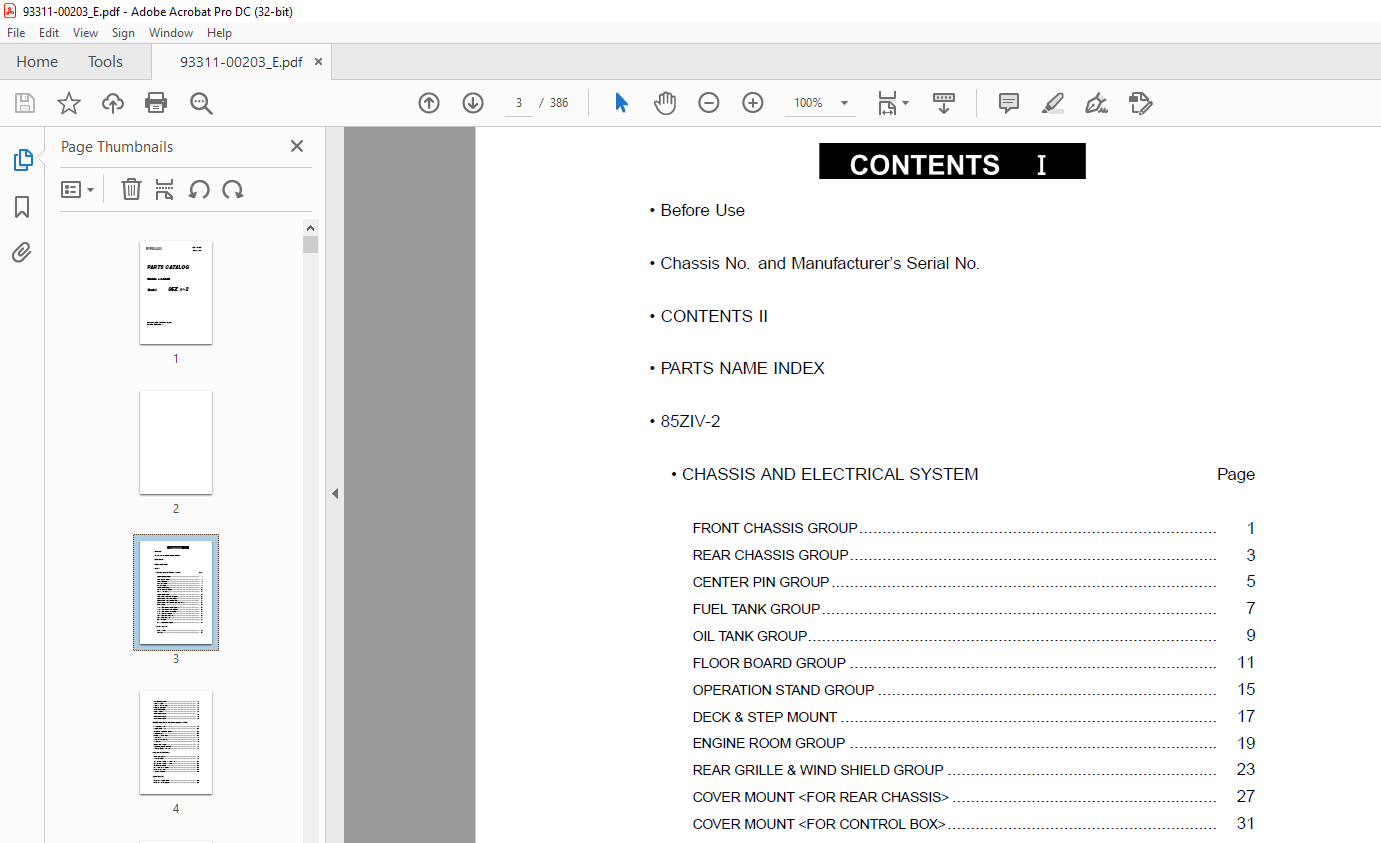Screen dimensions: 1381x843
Task: Click 'Chassis No. and Manufacturer's Serial No.' entry
Action: 820,263
